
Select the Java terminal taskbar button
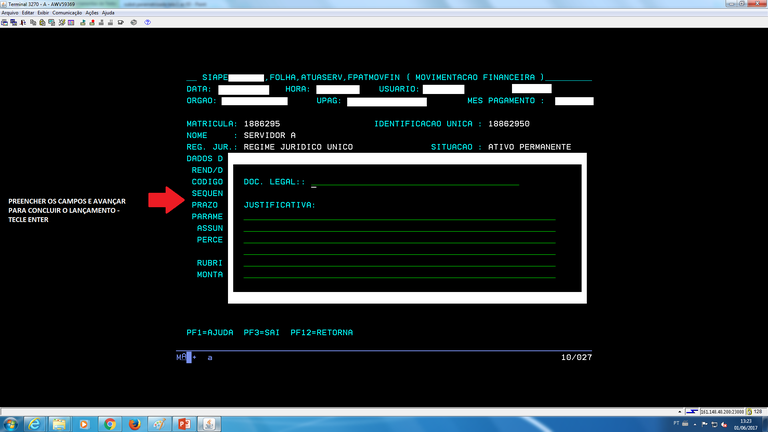[x=209, y=424]
